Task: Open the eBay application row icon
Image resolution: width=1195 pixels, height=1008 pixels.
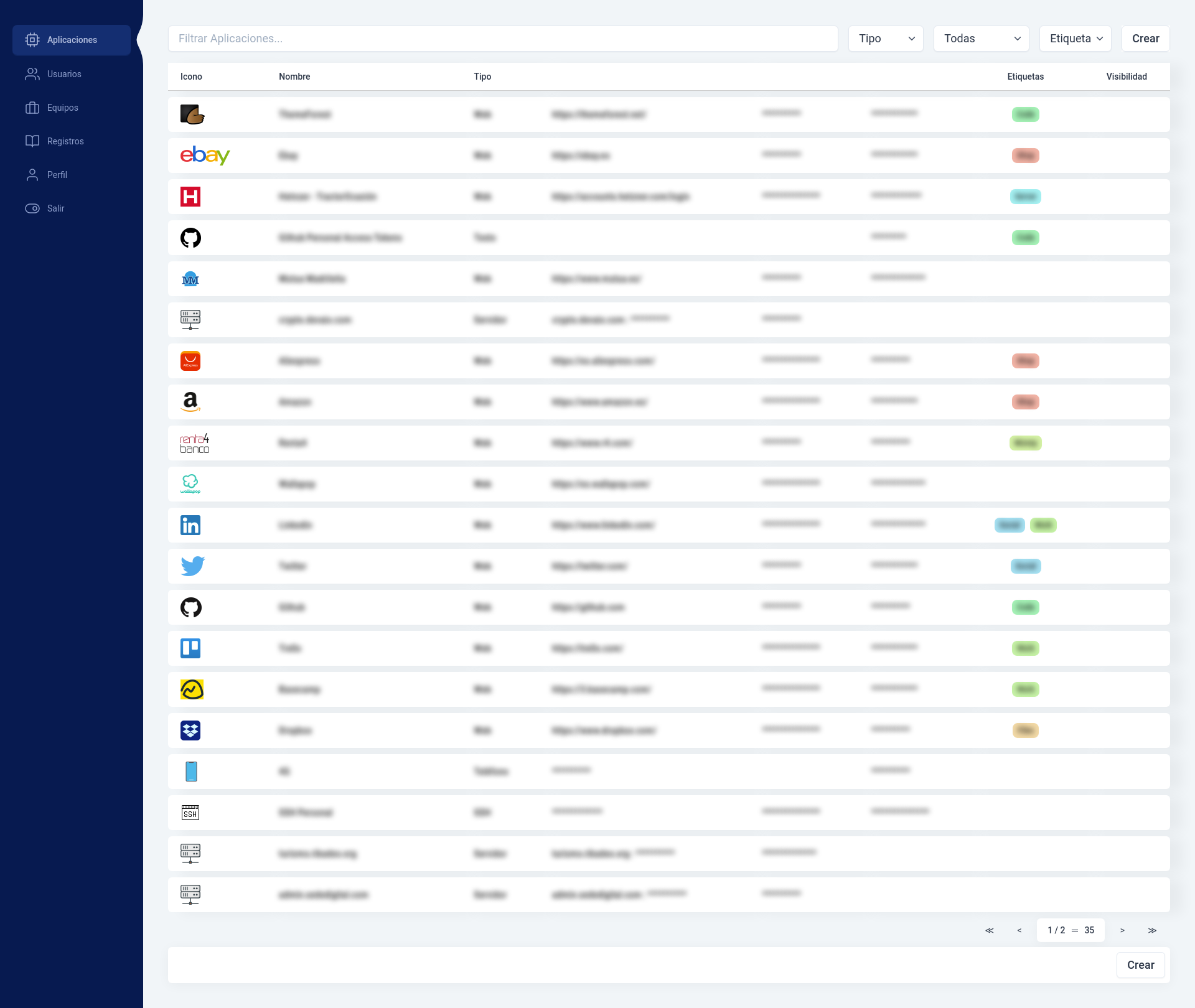Action: [x=205, y=155]
